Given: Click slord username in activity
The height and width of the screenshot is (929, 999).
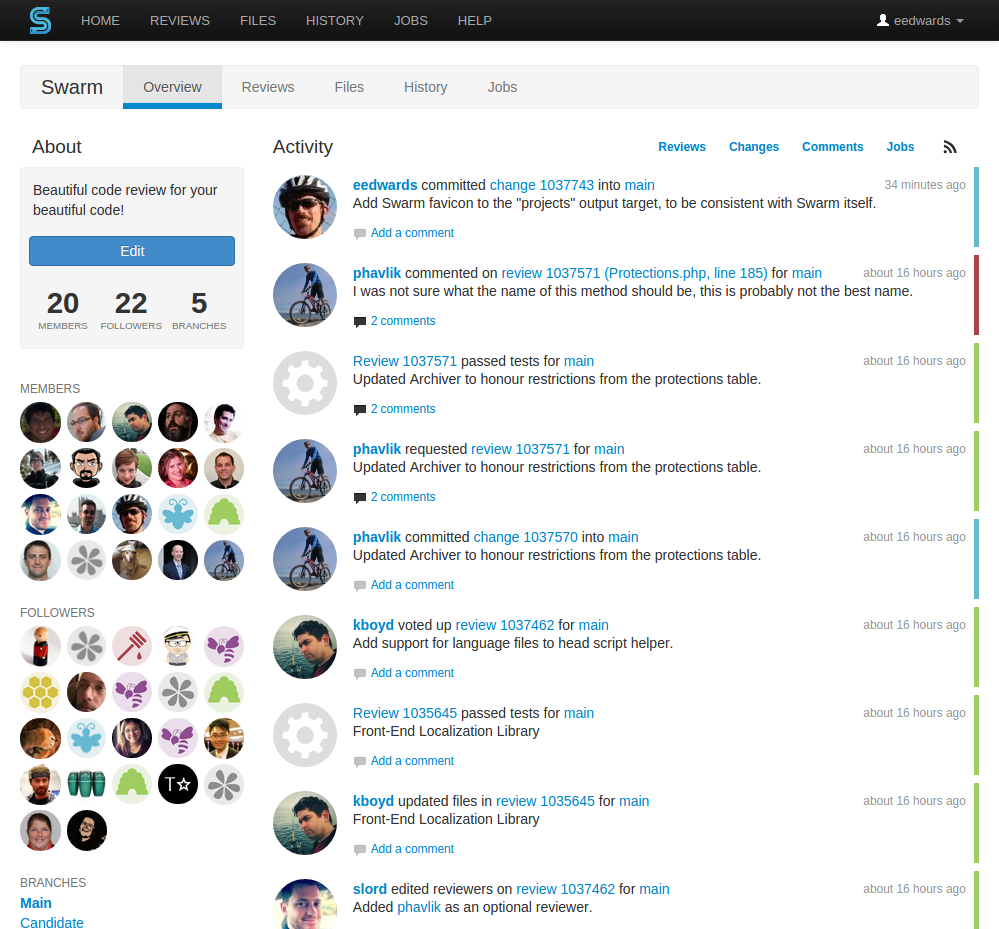Looking at the screenshot, I should click(370, 888).
